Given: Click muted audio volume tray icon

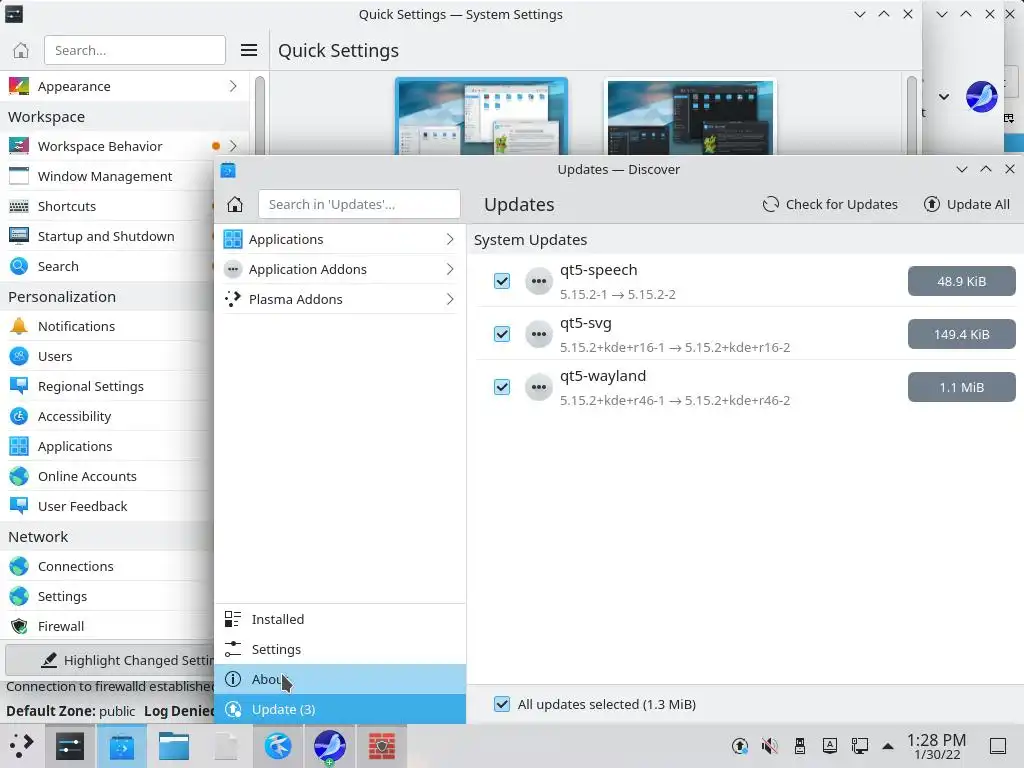Looking at the screenshot, I should point(770,746).
